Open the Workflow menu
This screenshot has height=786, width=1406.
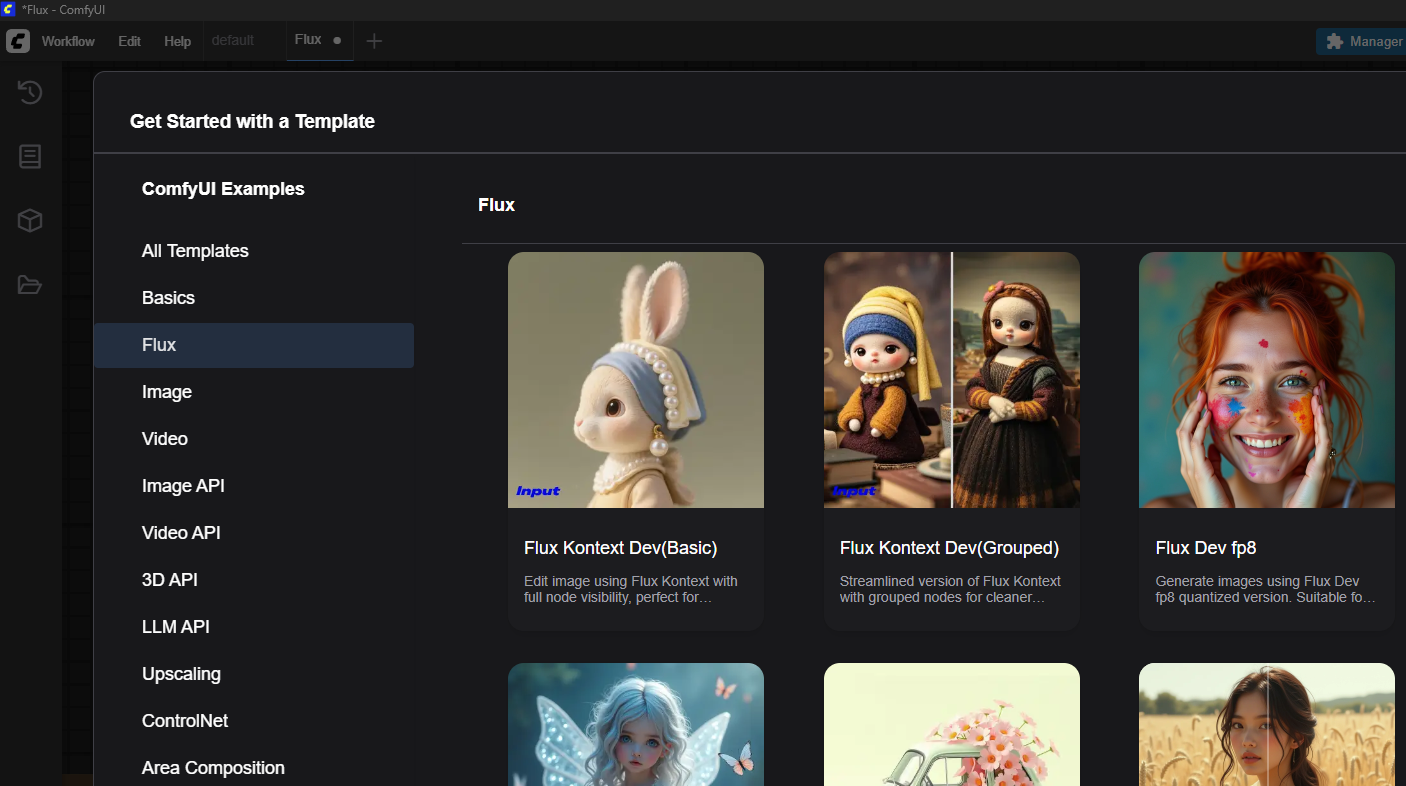coord(68,41)
